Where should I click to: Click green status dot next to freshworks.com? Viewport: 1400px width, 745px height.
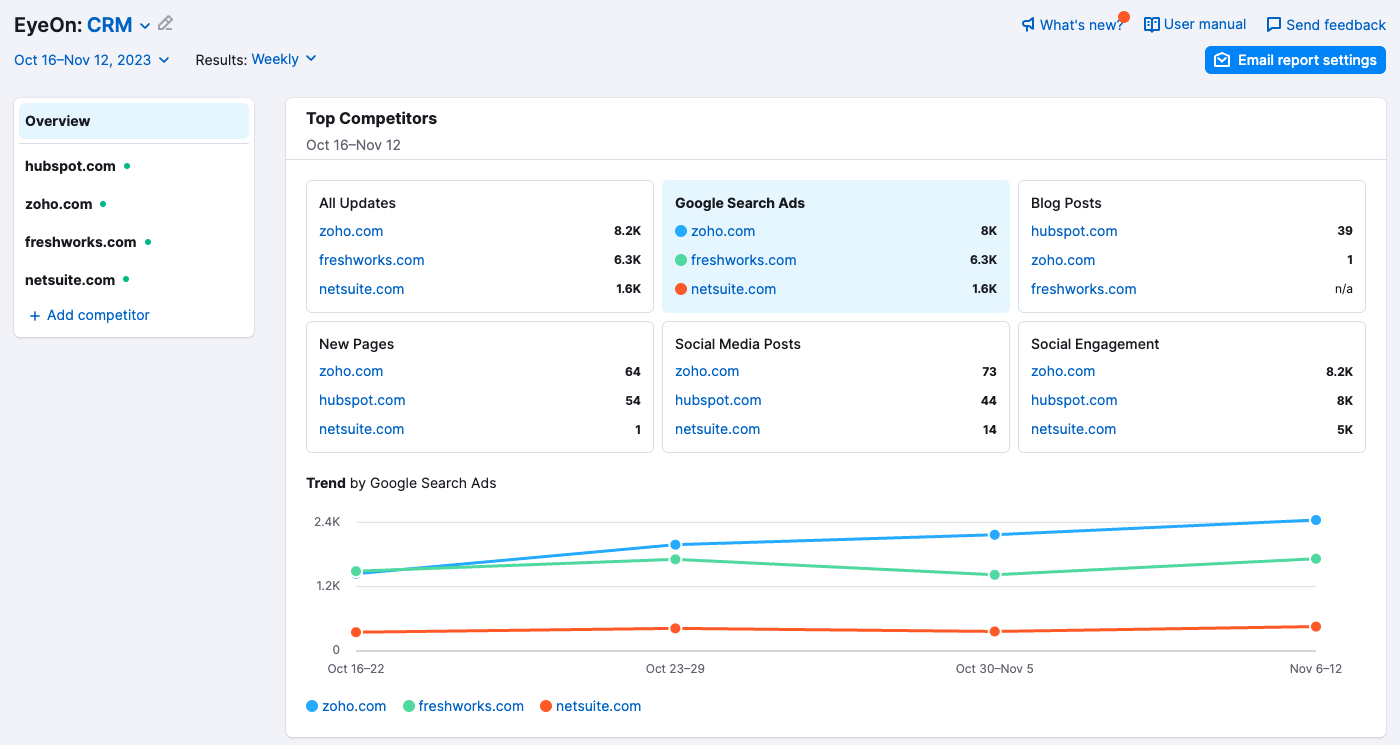click(x=148, y=242)
